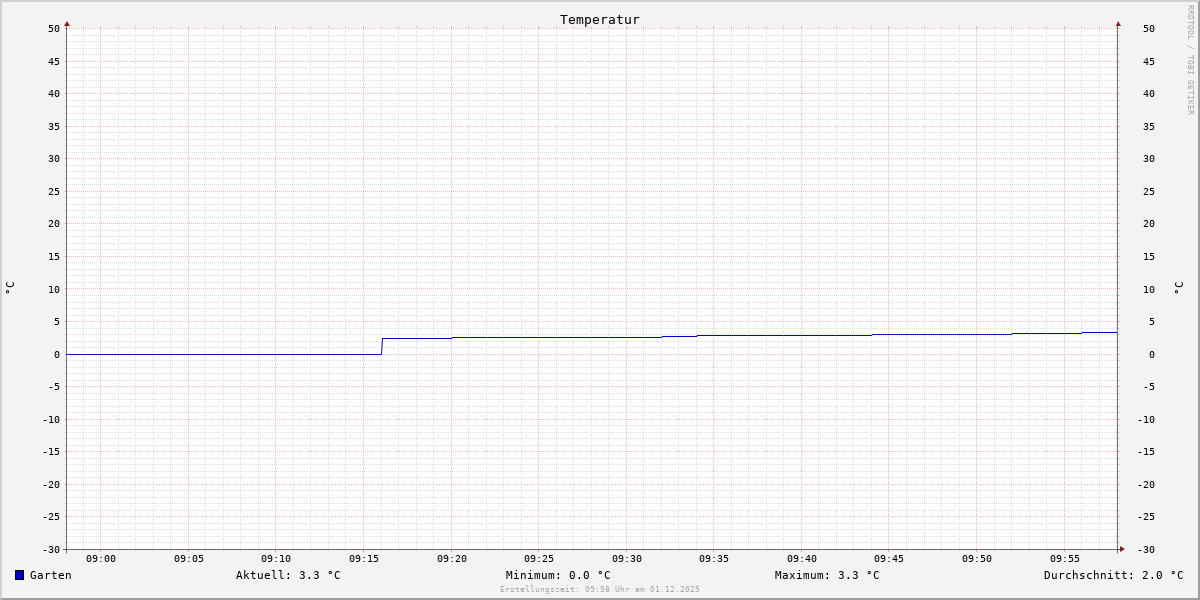The width and height of the screenshot is (1200, 600).
Task: Click the 09:05 time axis label
Action: 189,559
